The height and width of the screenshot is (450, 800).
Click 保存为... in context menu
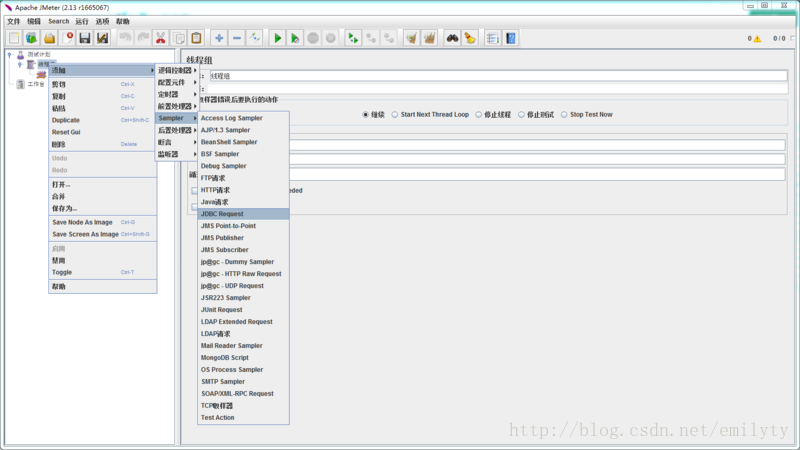pyautogui.click(x=102, y=208)
